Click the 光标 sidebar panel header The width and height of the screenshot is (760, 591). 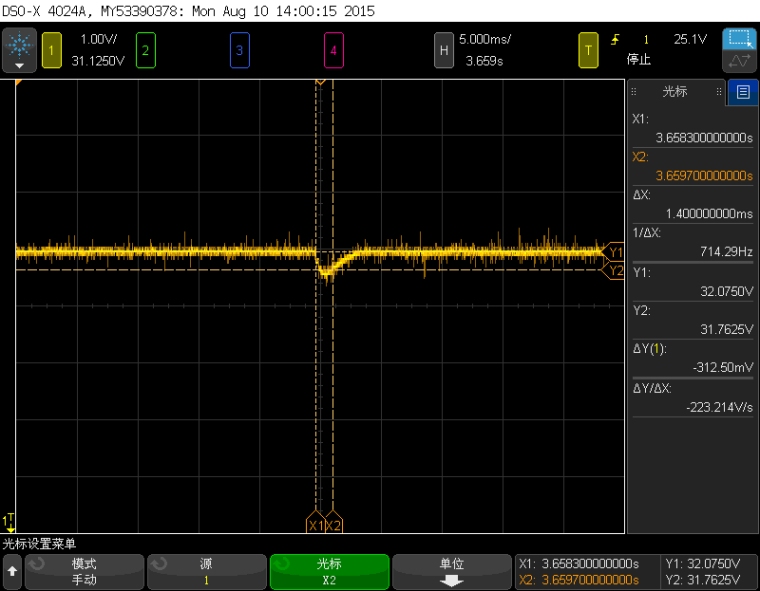click(x=675, y=92)
